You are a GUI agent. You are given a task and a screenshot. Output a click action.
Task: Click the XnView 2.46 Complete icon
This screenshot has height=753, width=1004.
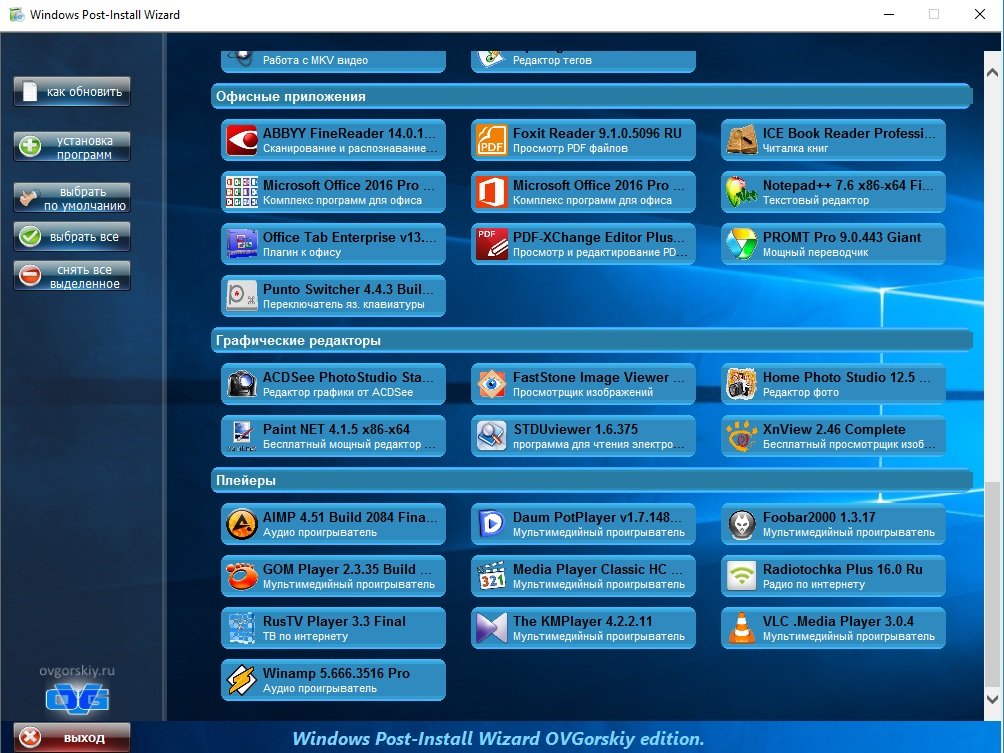[x=741, y=436]
